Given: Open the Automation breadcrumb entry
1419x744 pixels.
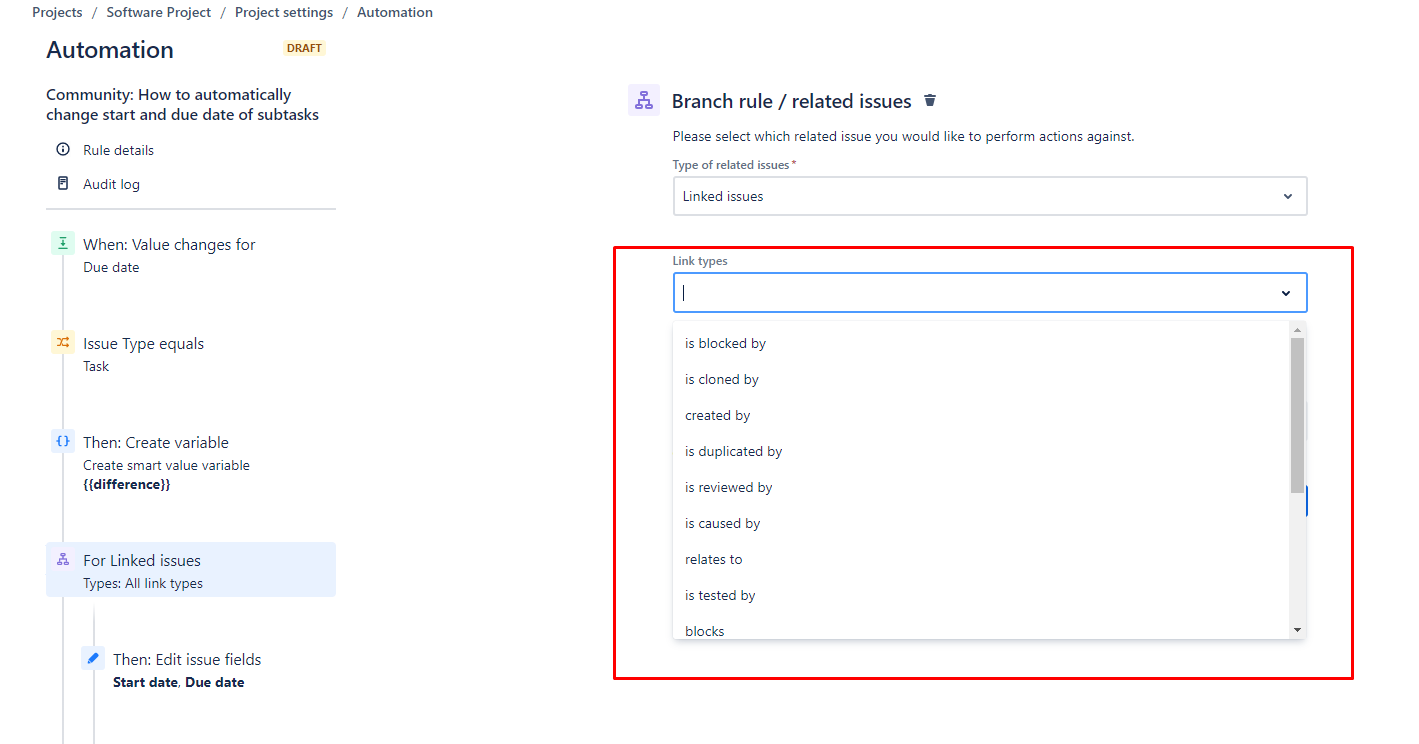Looking at the screenshot, I should 395,11.
